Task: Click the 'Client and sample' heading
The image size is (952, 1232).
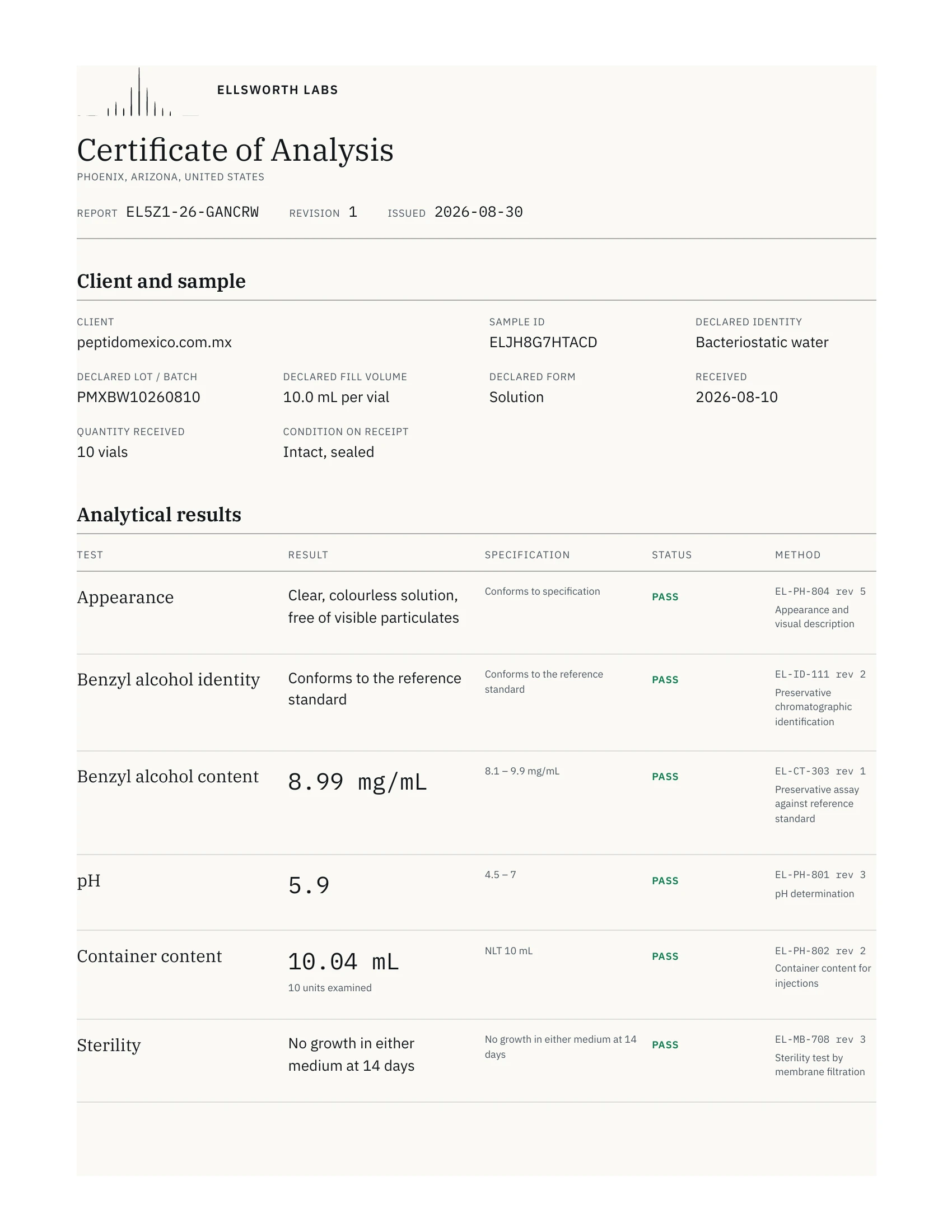Action: pyautogui.click(x=161, y=281)
